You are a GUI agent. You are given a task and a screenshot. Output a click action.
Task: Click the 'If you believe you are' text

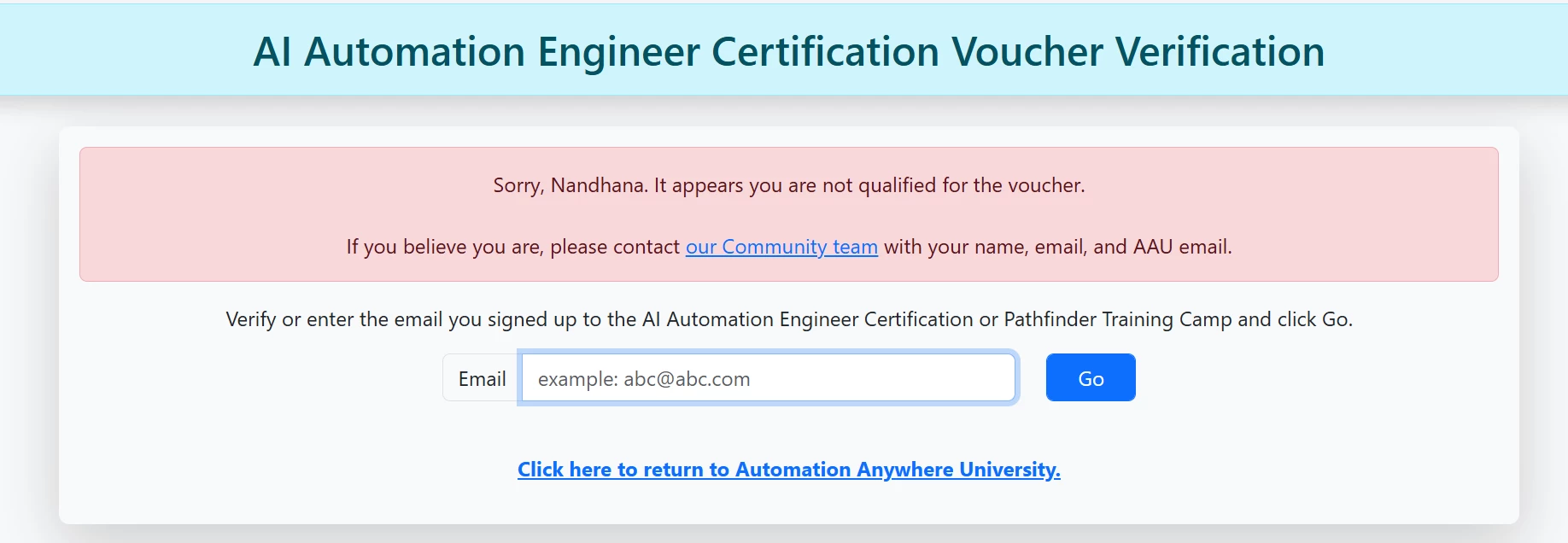click(x=442, y=247)
